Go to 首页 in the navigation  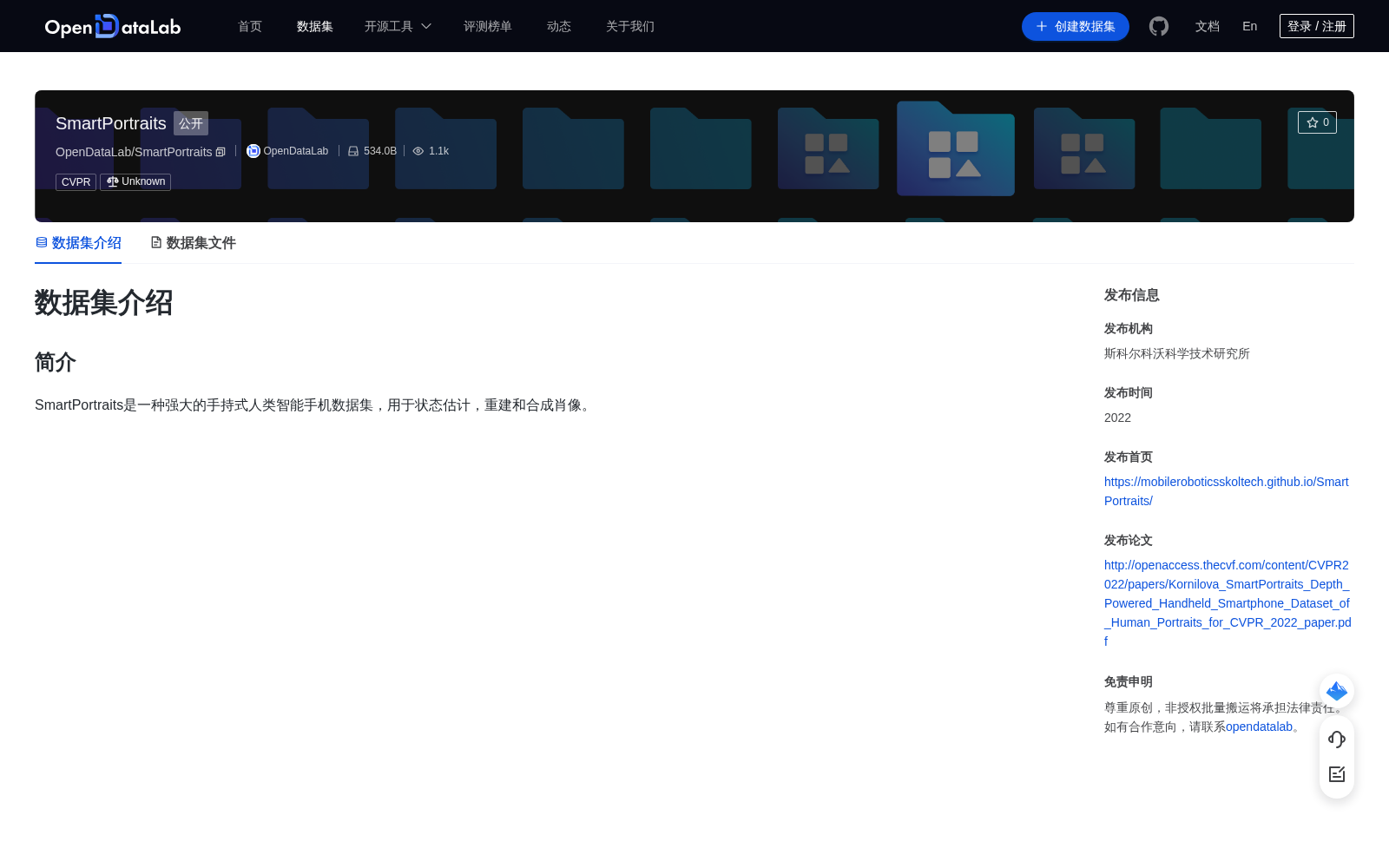[x=250, y=26]
